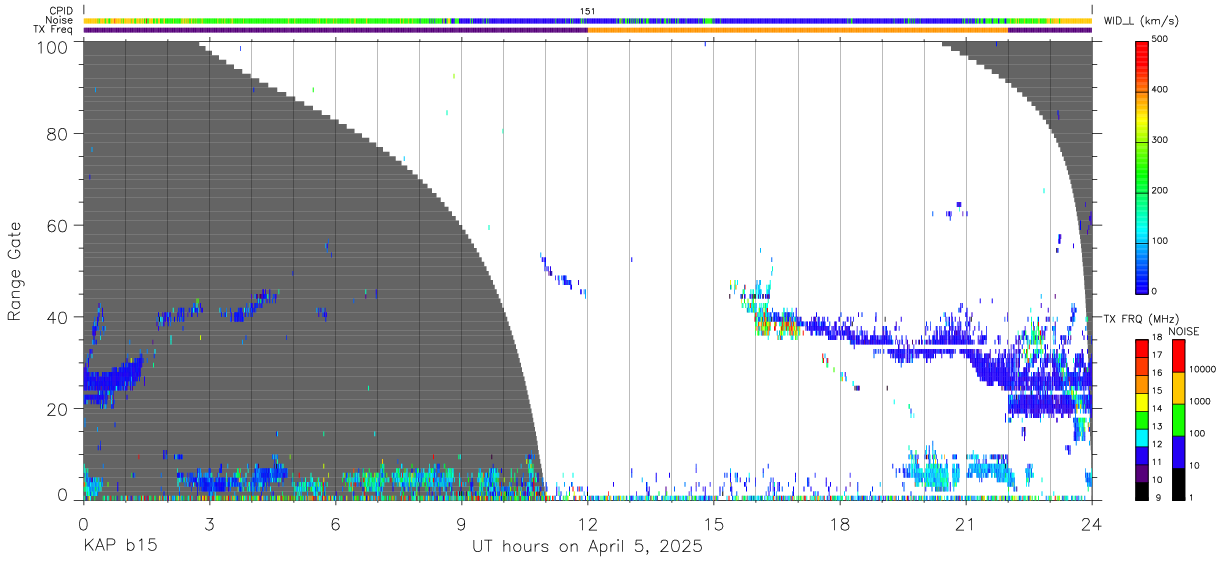Select the 1 tick on NOISE legend

click(x=1193, y=496)
